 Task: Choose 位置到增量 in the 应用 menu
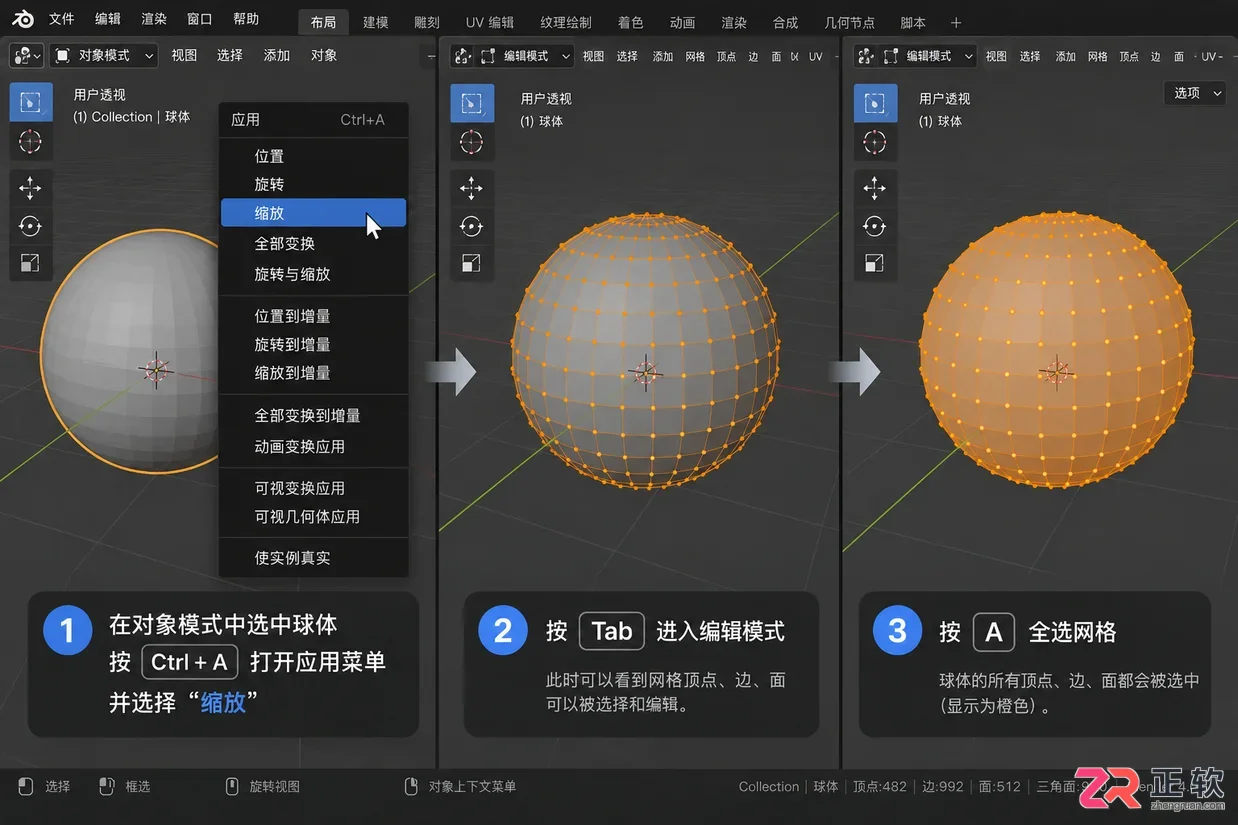click(x=313, y=316)
